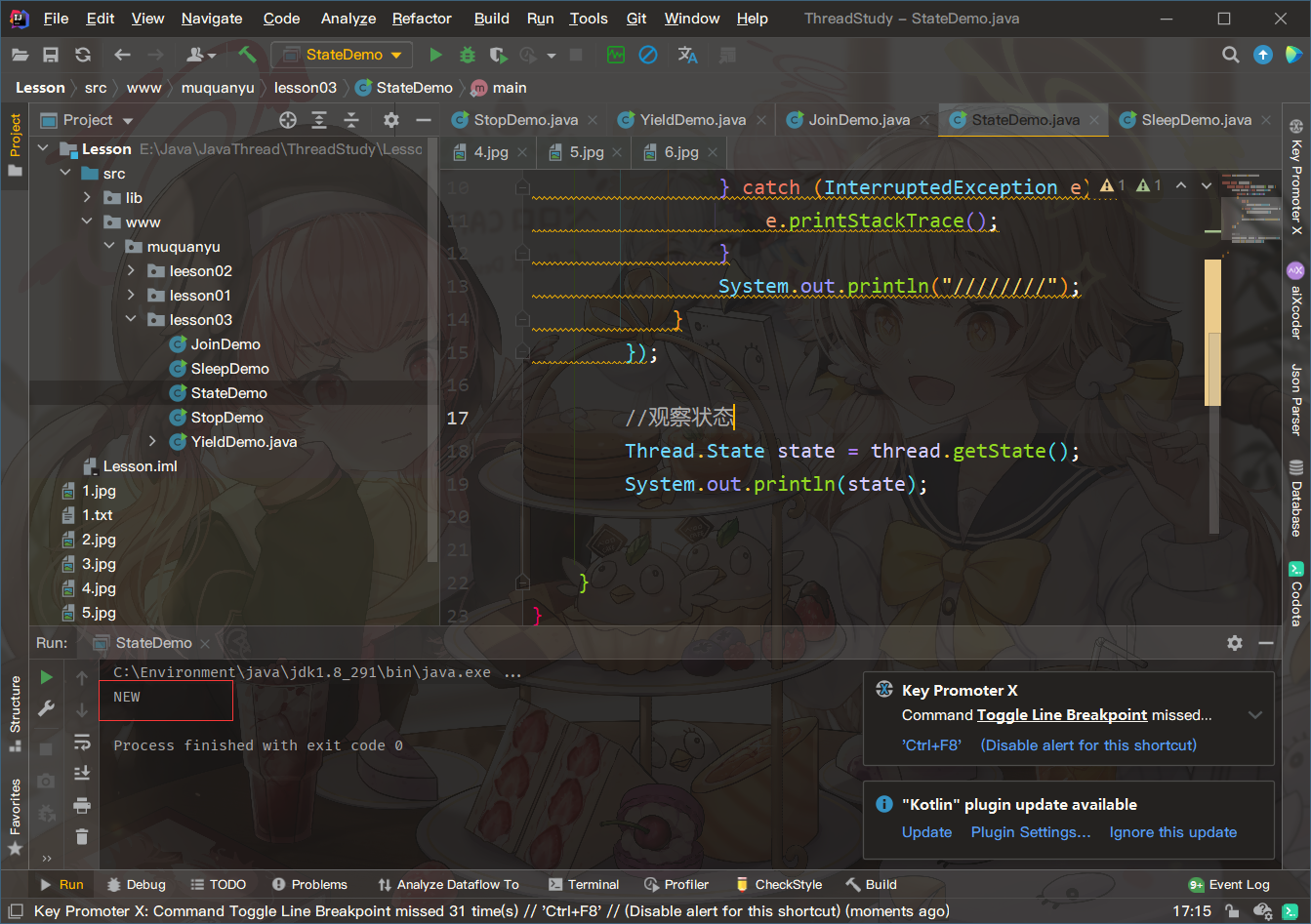The width and height of the screenshot is (1311, 924).
Task: Open Project panel gear options
Action: tap(391, 120)
